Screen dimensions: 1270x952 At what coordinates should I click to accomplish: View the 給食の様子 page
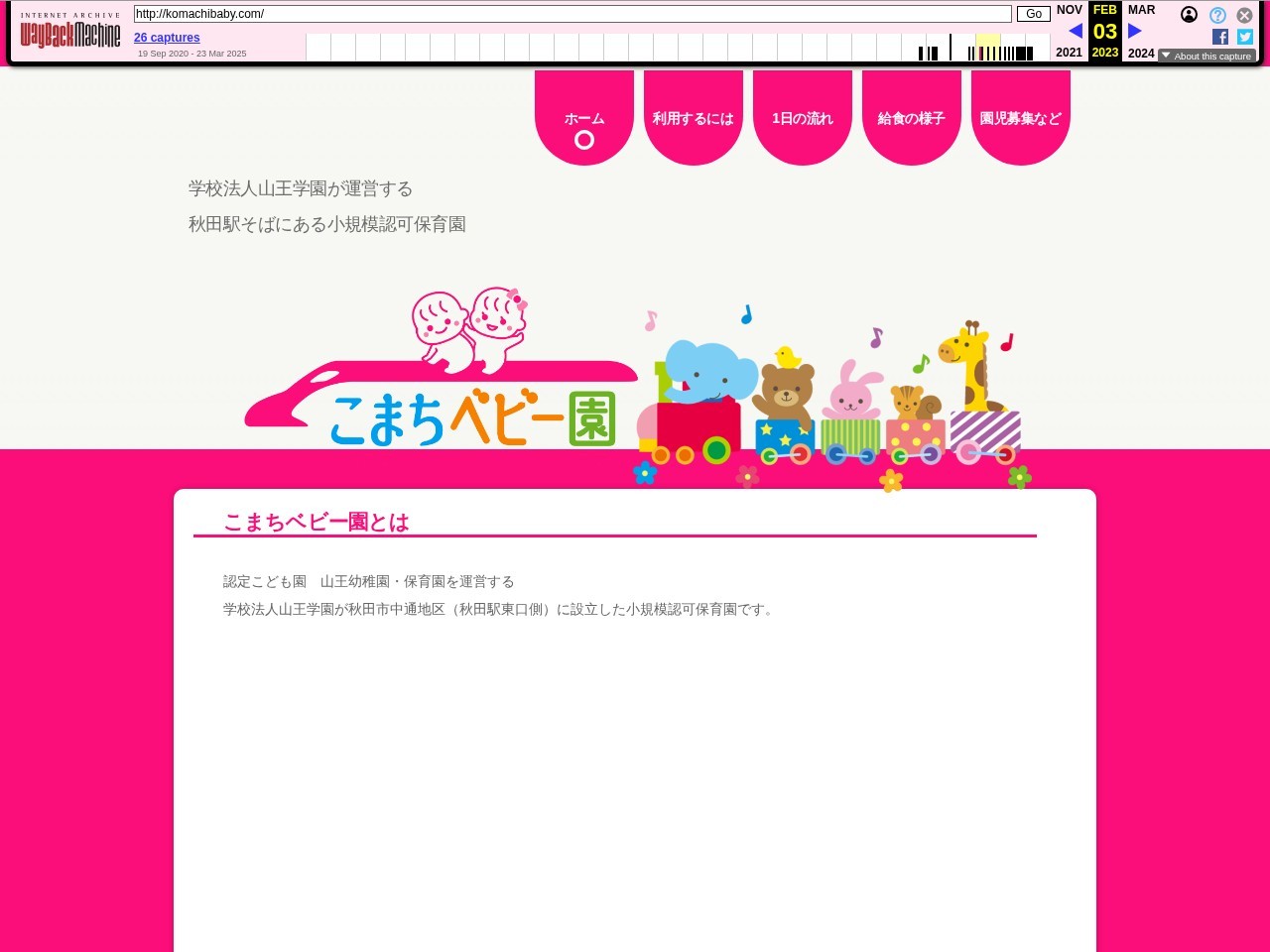click(912, 118)
